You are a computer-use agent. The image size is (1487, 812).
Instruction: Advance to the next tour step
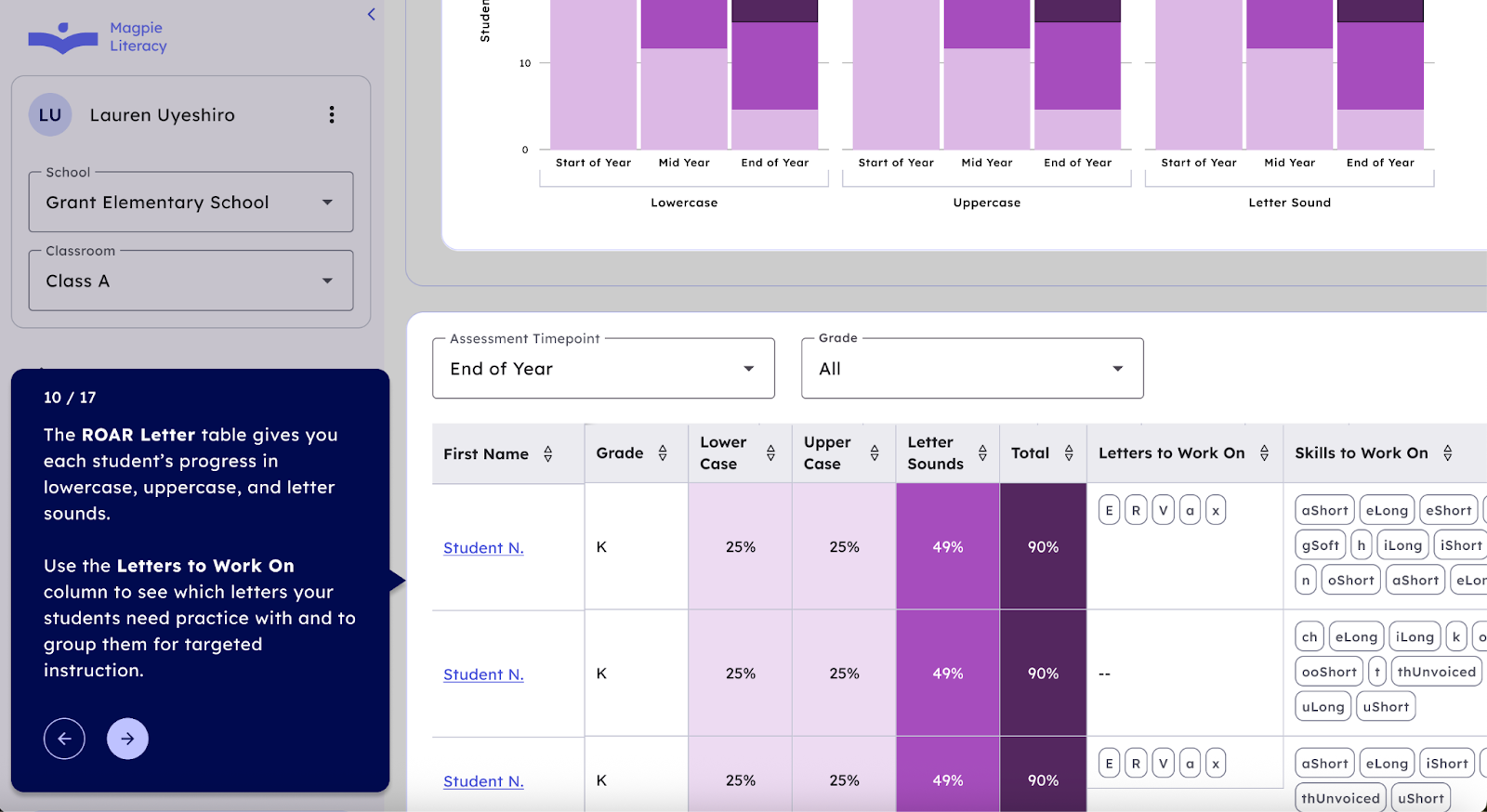[127, 739]
